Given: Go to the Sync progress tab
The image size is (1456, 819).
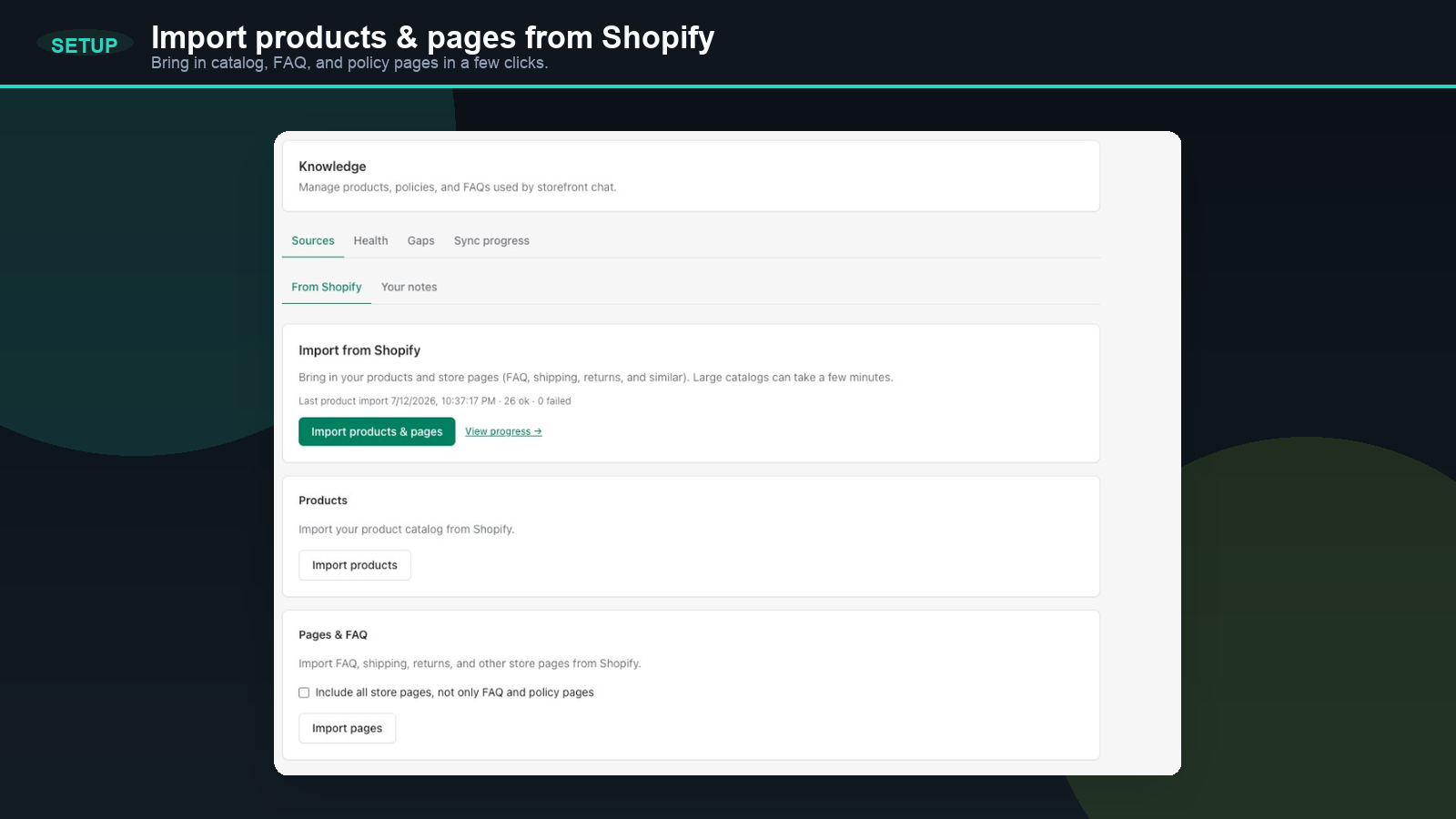Looking at the screenshot, I should pyautogui.click(x=491, y=241).
